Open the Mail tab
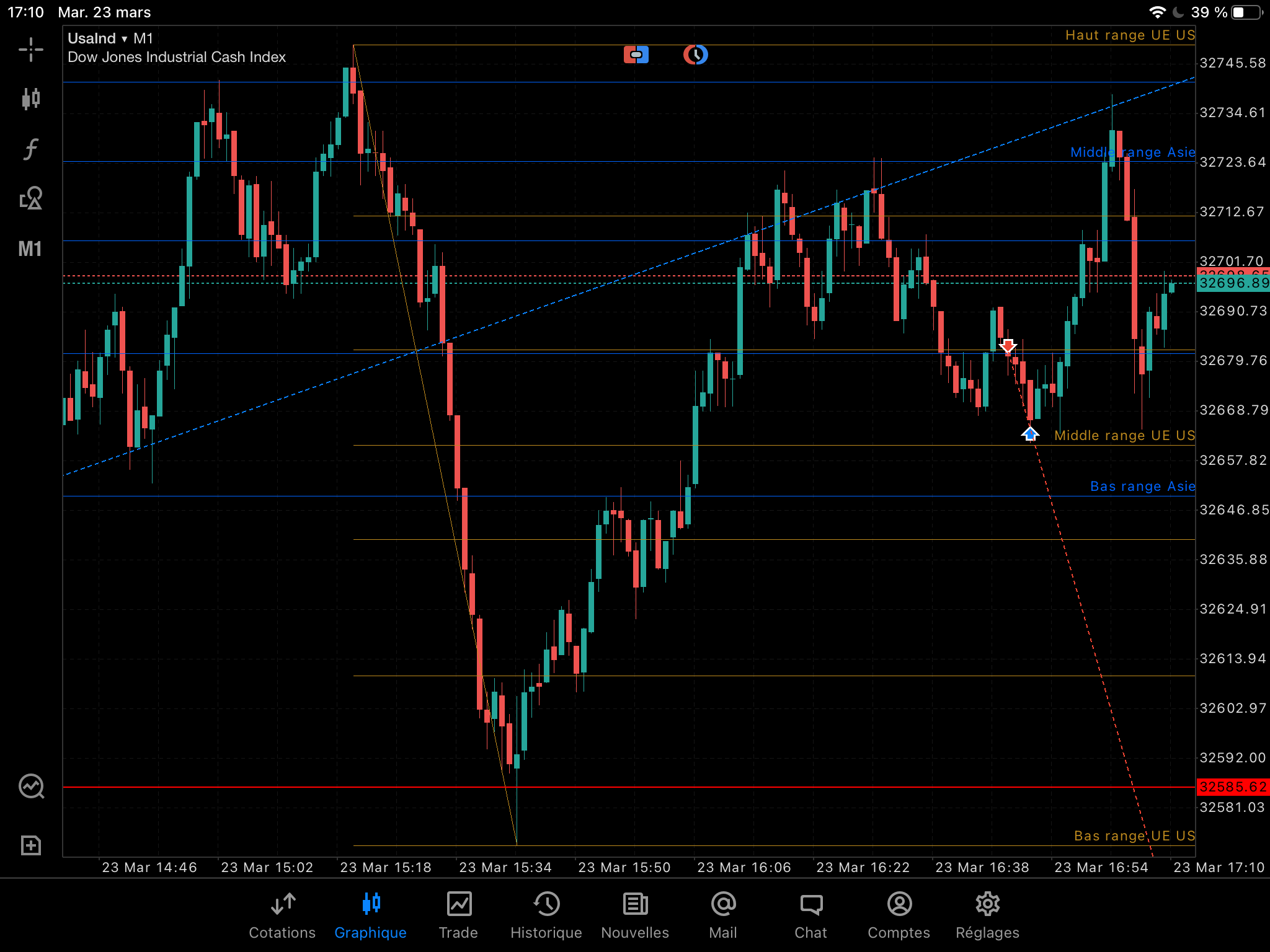1270x952 pixels. pyautogui.click(x=723, y=916)
